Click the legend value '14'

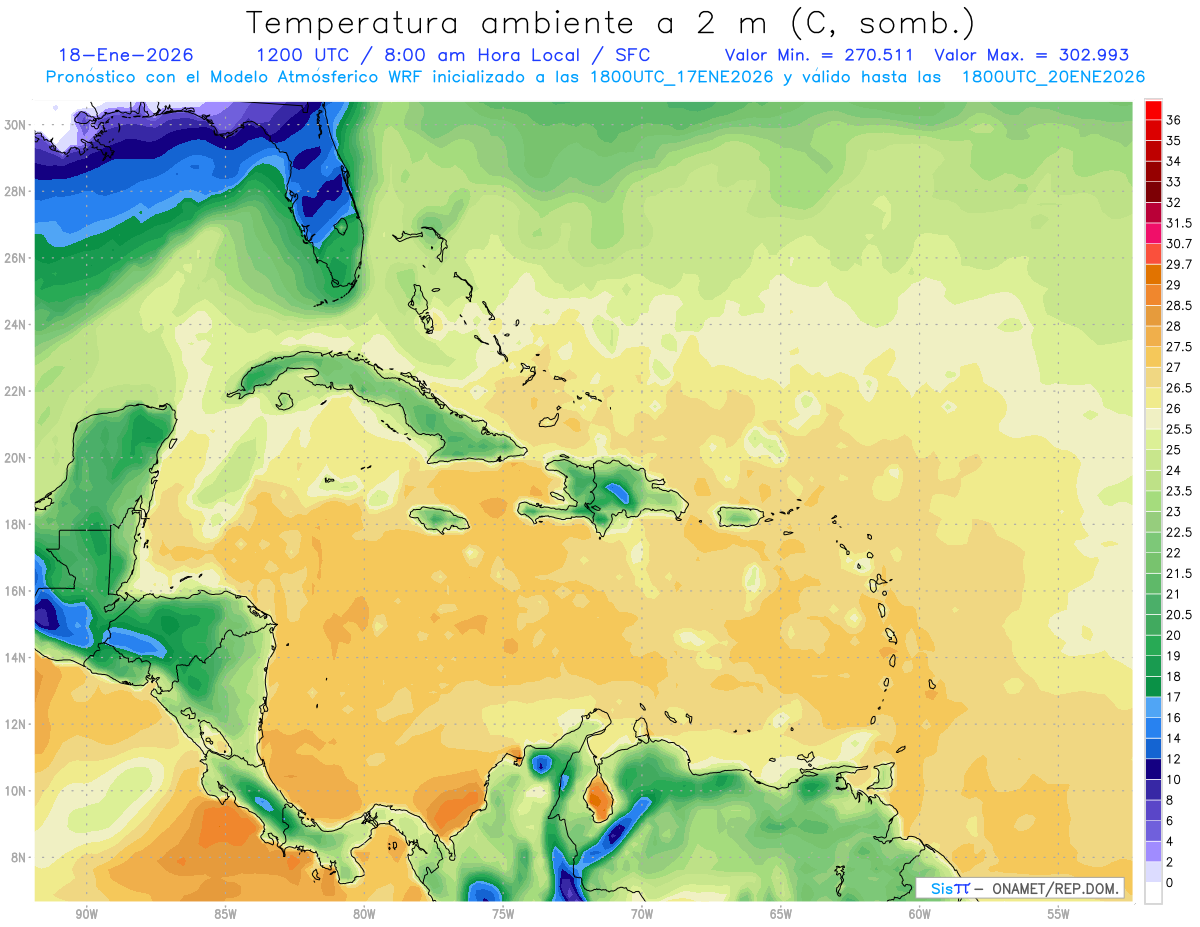point(1174,738)
